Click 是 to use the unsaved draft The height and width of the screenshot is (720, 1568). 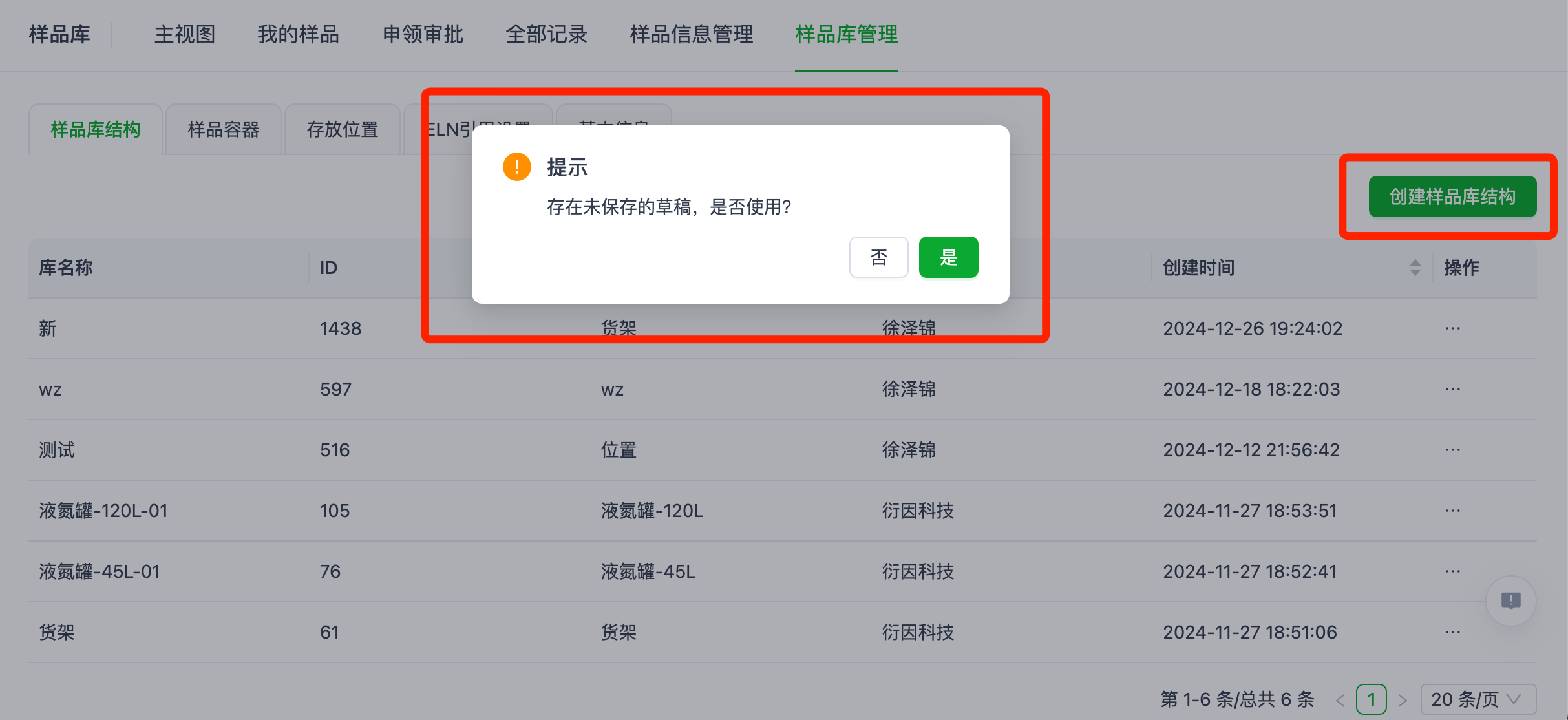pos(948,257)
